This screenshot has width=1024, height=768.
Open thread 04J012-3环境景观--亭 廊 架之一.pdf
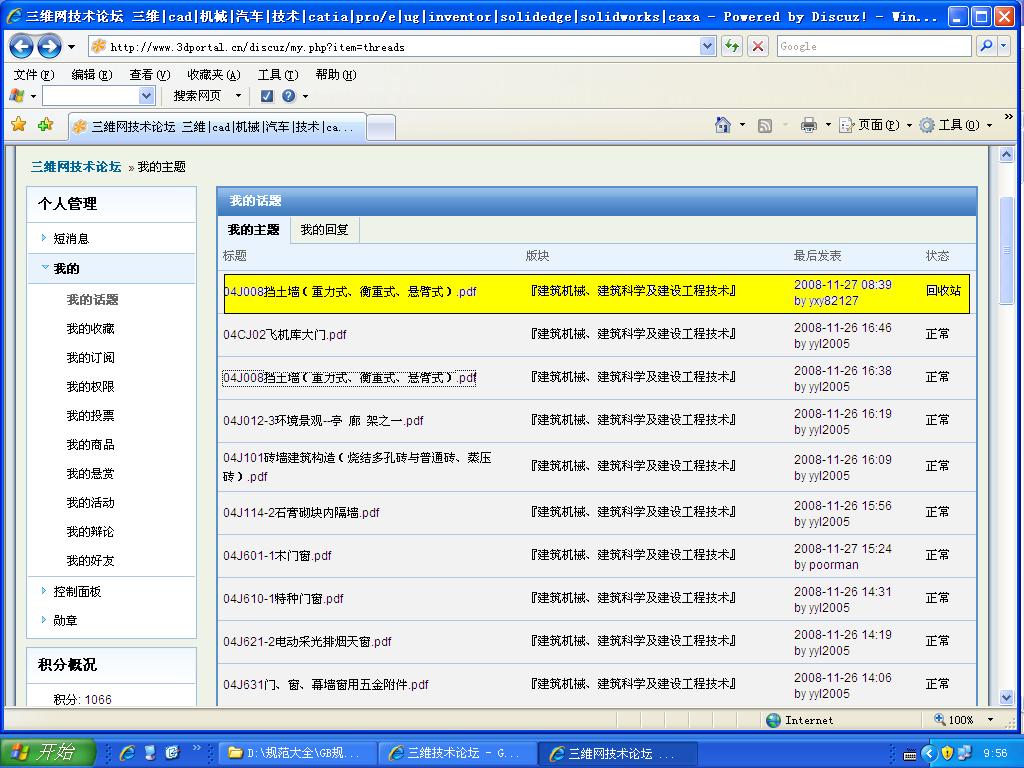coord(323,421)
